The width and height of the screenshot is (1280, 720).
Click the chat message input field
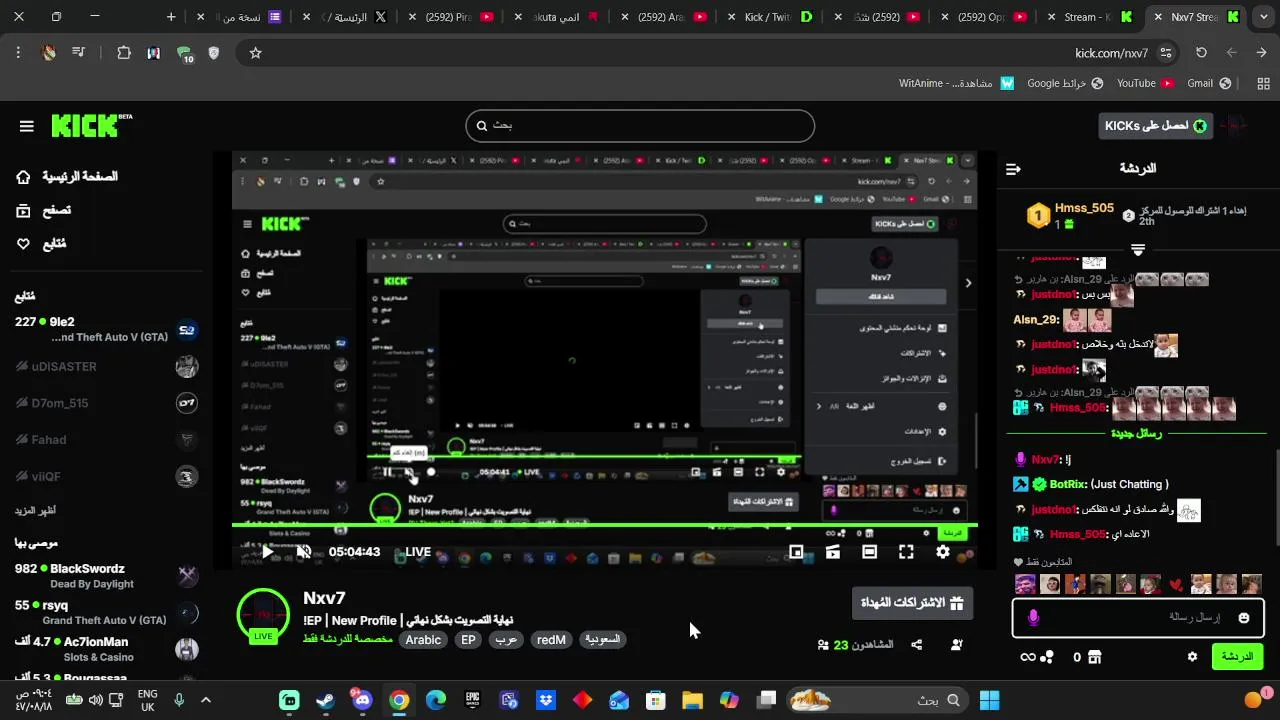tap(1138, 618)
